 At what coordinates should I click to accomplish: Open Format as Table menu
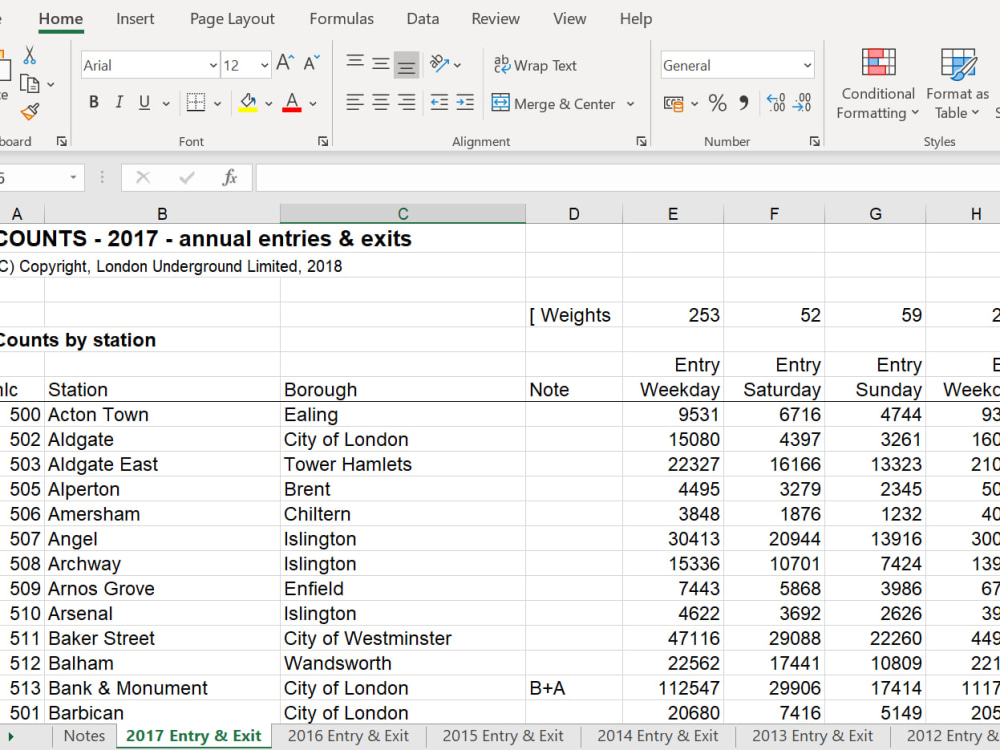click(957, 84)
